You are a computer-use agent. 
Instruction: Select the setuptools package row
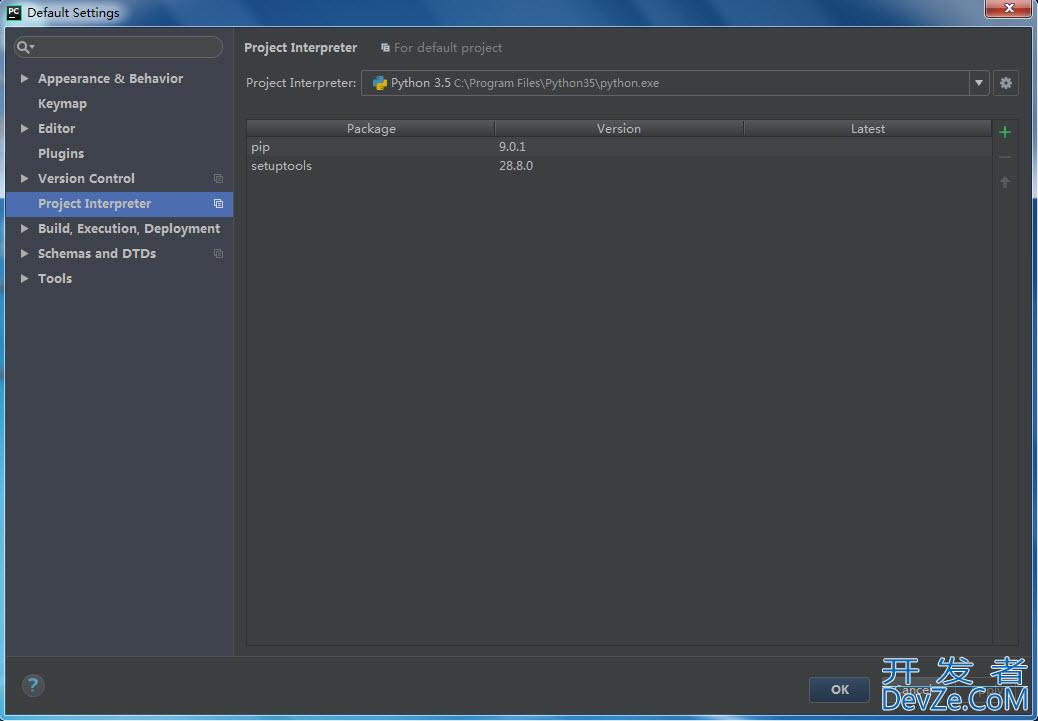(x=619, y=166)
